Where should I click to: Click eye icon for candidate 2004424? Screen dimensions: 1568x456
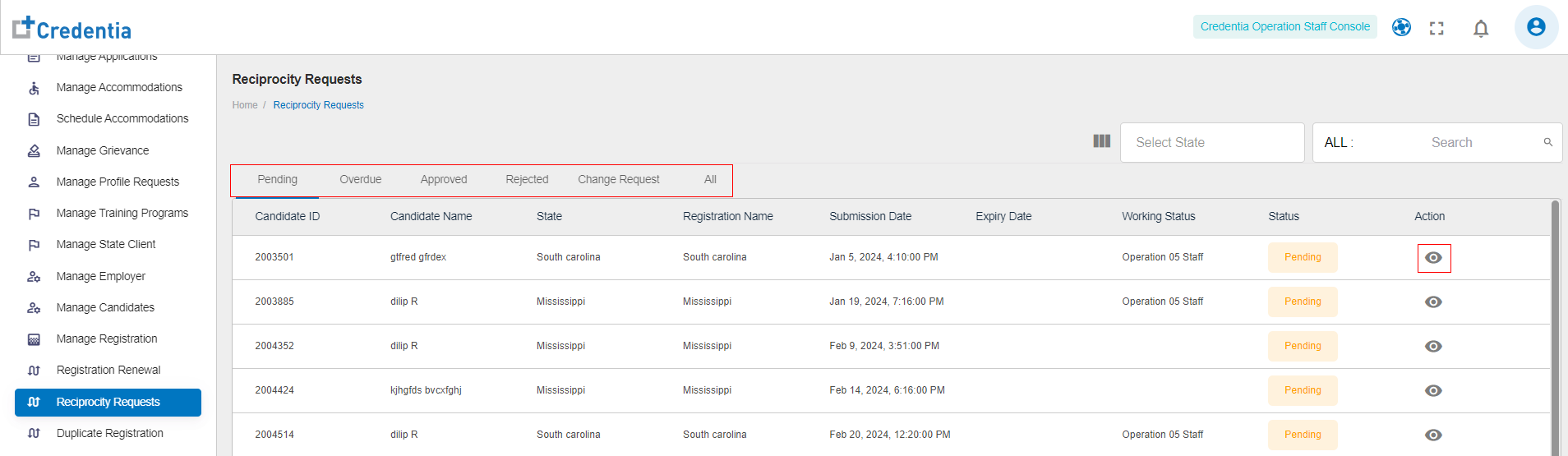(x=1433, y=391)
